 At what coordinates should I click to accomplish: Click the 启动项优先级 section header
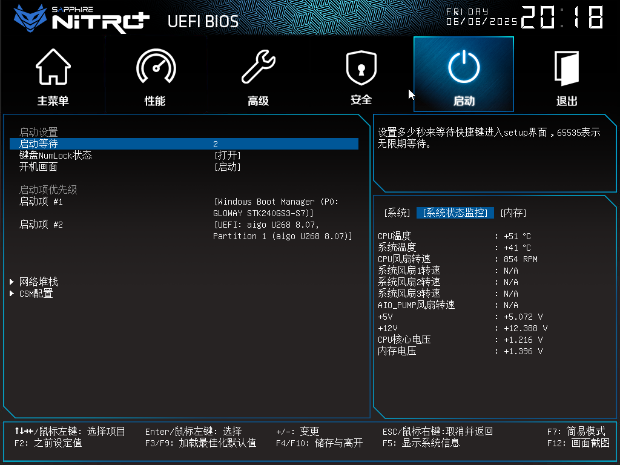(x=48, y=190)
